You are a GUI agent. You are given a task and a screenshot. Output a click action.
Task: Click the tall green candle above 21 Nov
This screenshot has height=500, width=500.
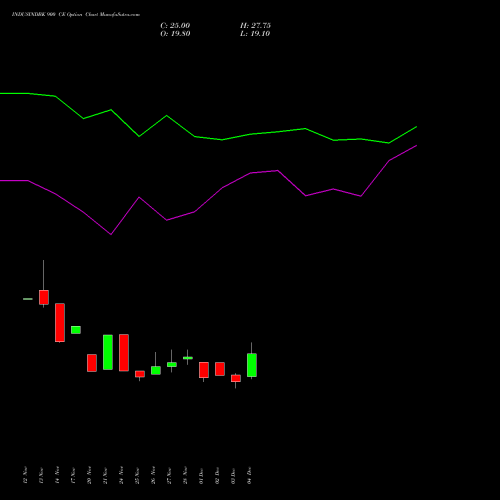coord(108,352)
